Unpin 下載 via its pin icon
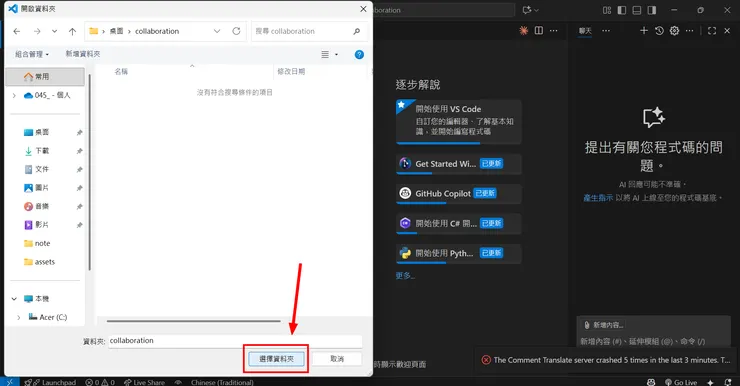 [x=79, y=151]
